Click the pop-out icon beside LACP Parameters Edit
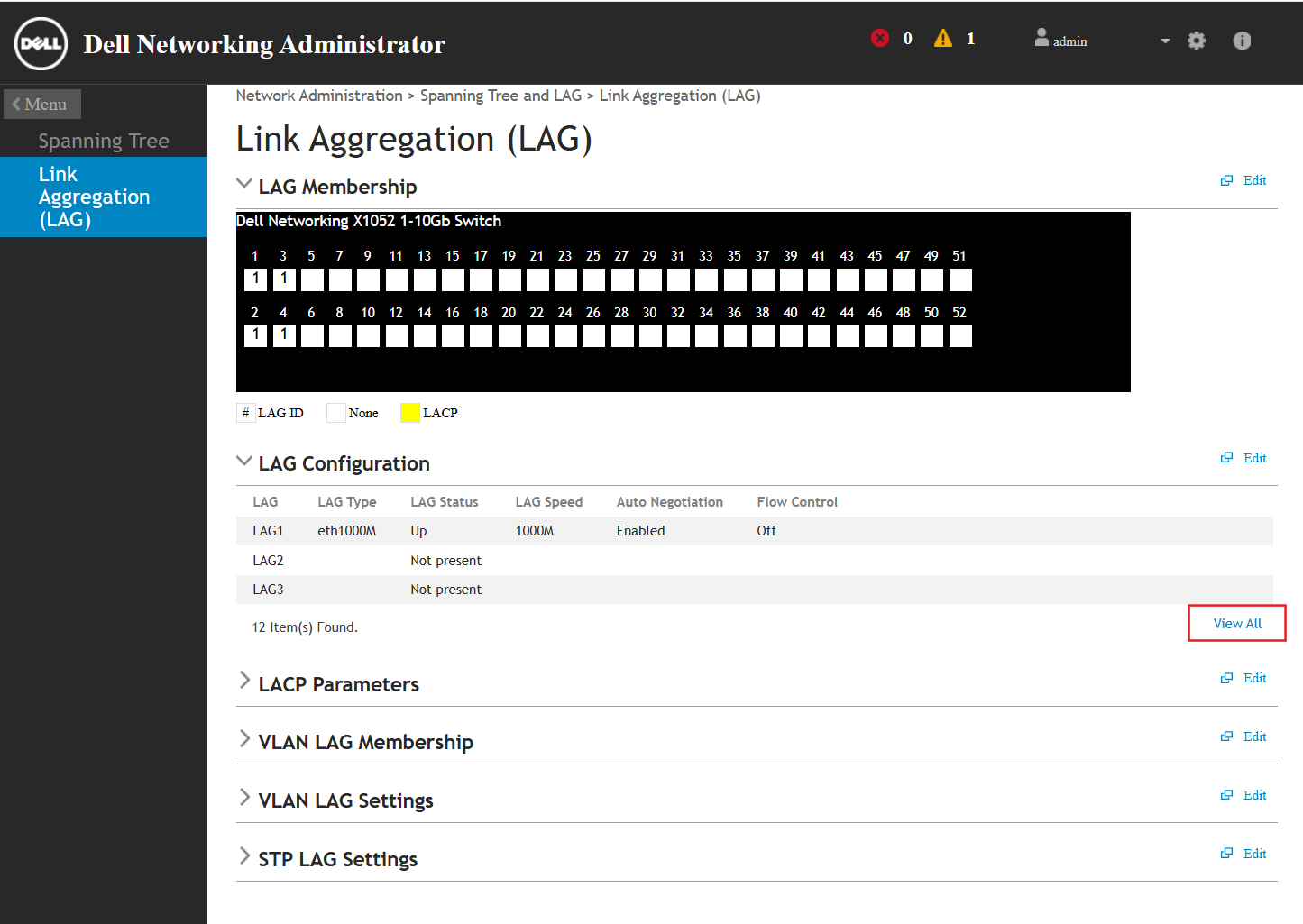 coord(1226,678)
